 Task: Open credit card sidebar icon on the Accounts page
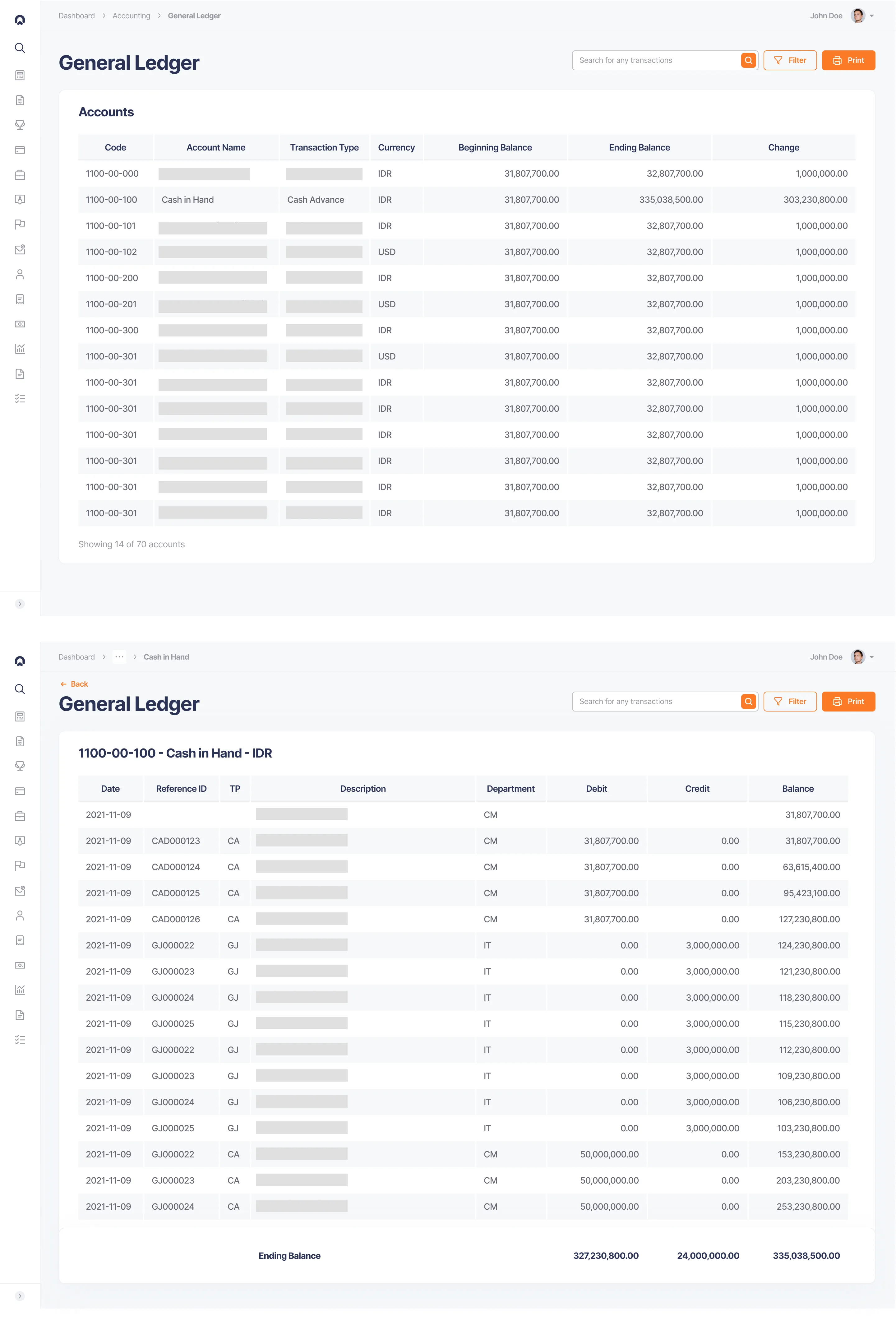pos(20,150)
